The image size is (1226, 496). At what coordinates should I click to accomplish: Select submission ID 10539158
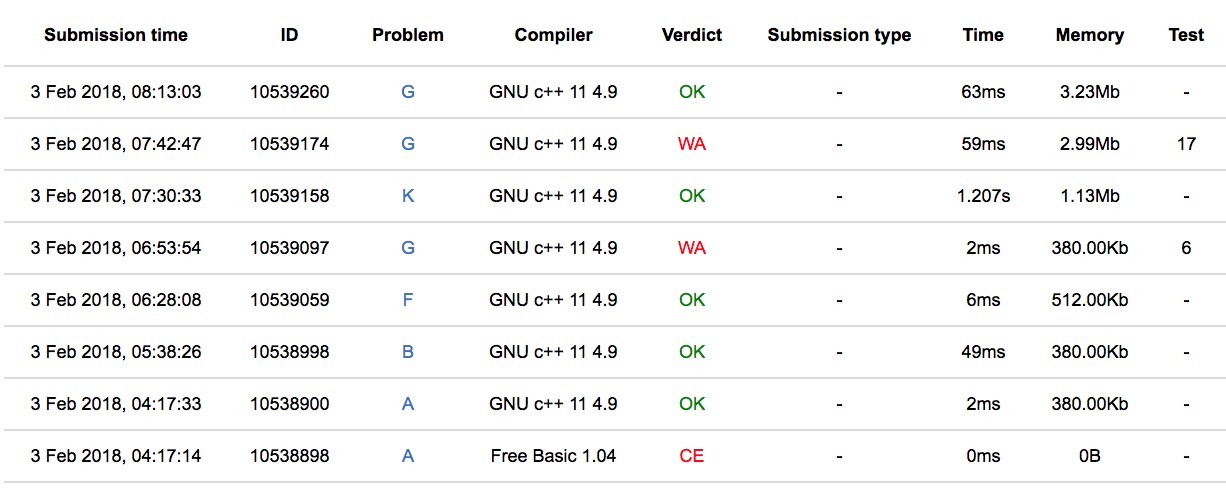[290, 196]
